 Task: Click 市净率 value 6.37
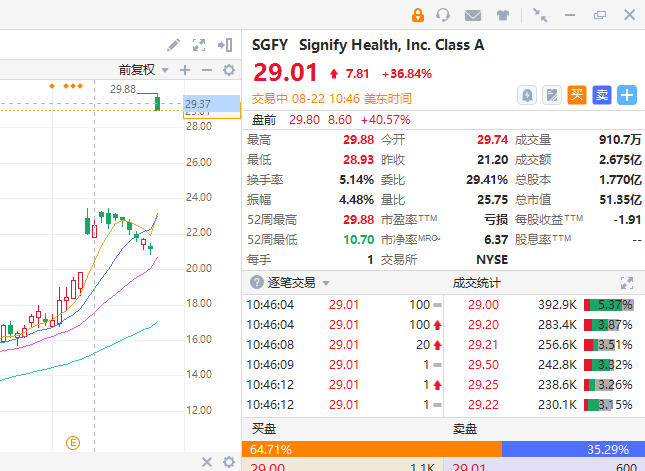pyautogui.click(x=496, y=239)
